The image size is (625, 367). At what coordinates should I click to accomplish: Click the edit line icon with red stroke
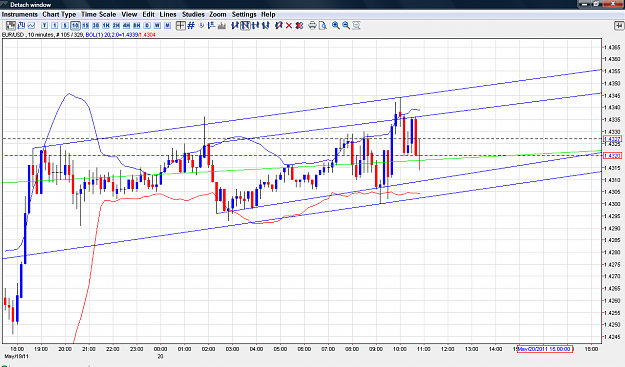(279, 26)
